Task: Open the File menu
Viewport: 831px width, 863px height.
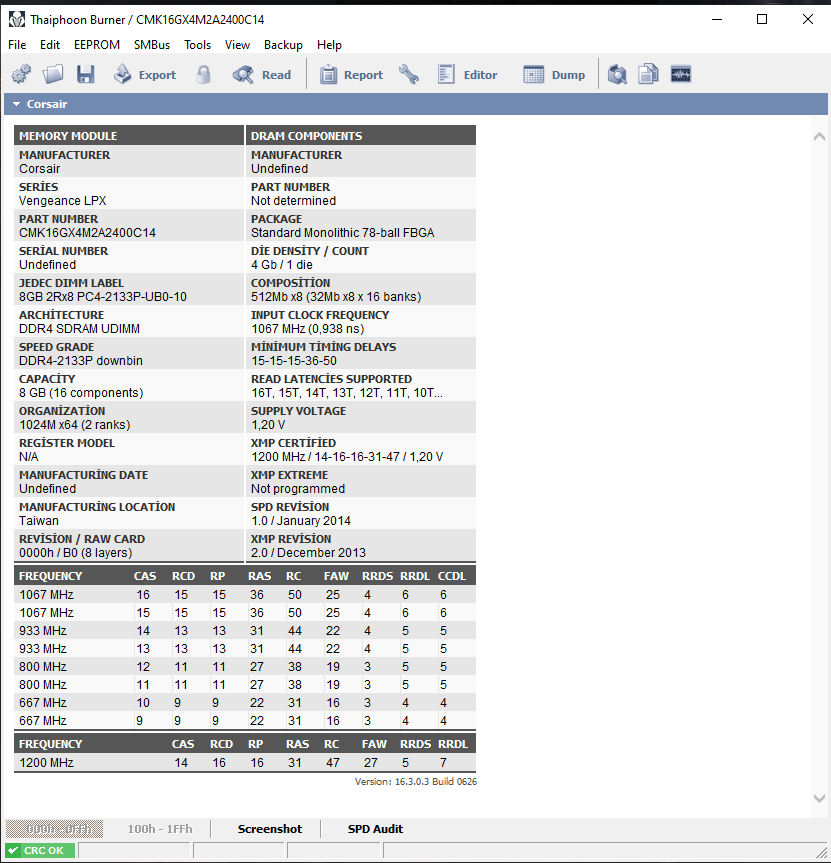Action: pos(17,45)
